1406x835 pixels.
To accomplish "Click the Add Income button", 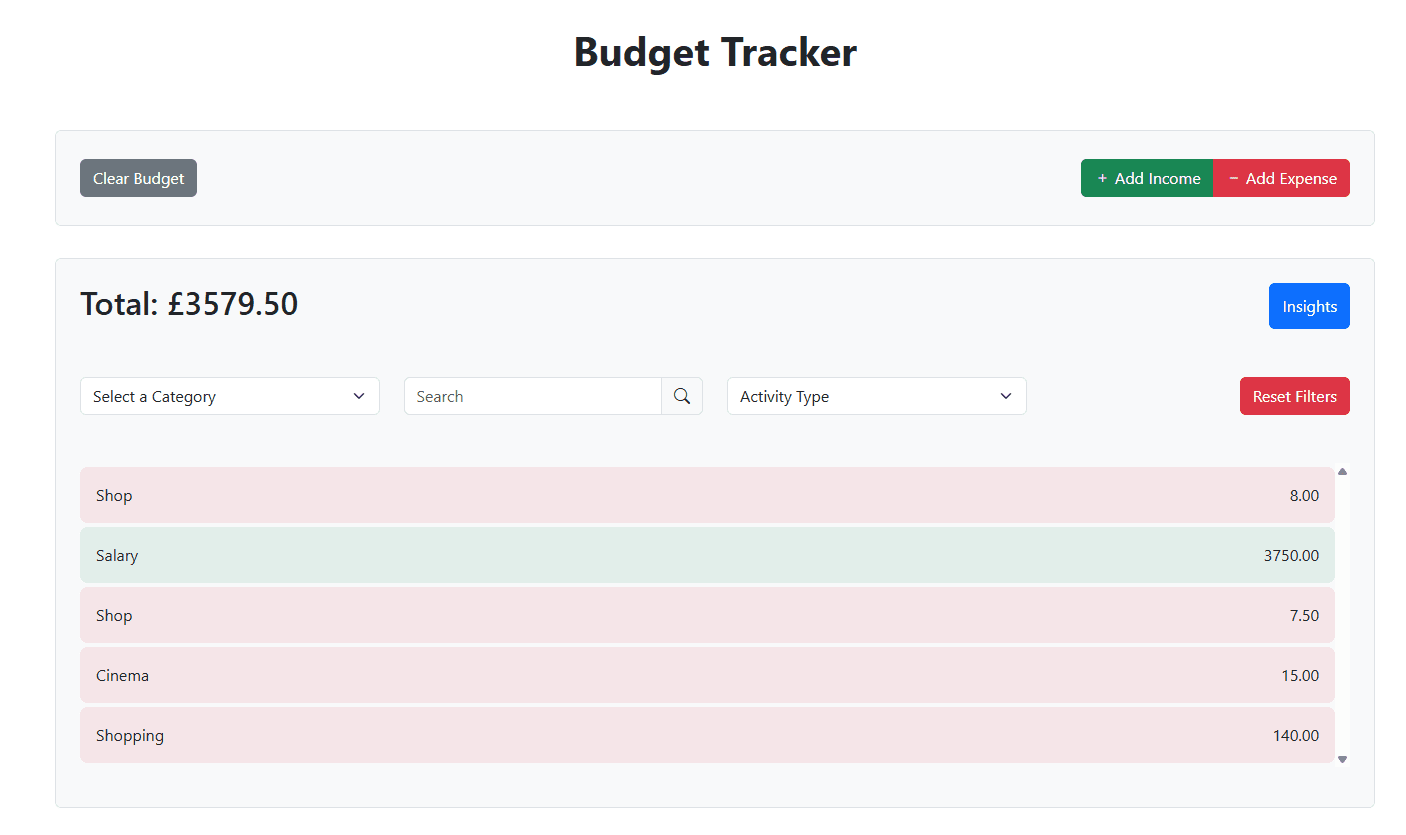I will point(1147,178).
